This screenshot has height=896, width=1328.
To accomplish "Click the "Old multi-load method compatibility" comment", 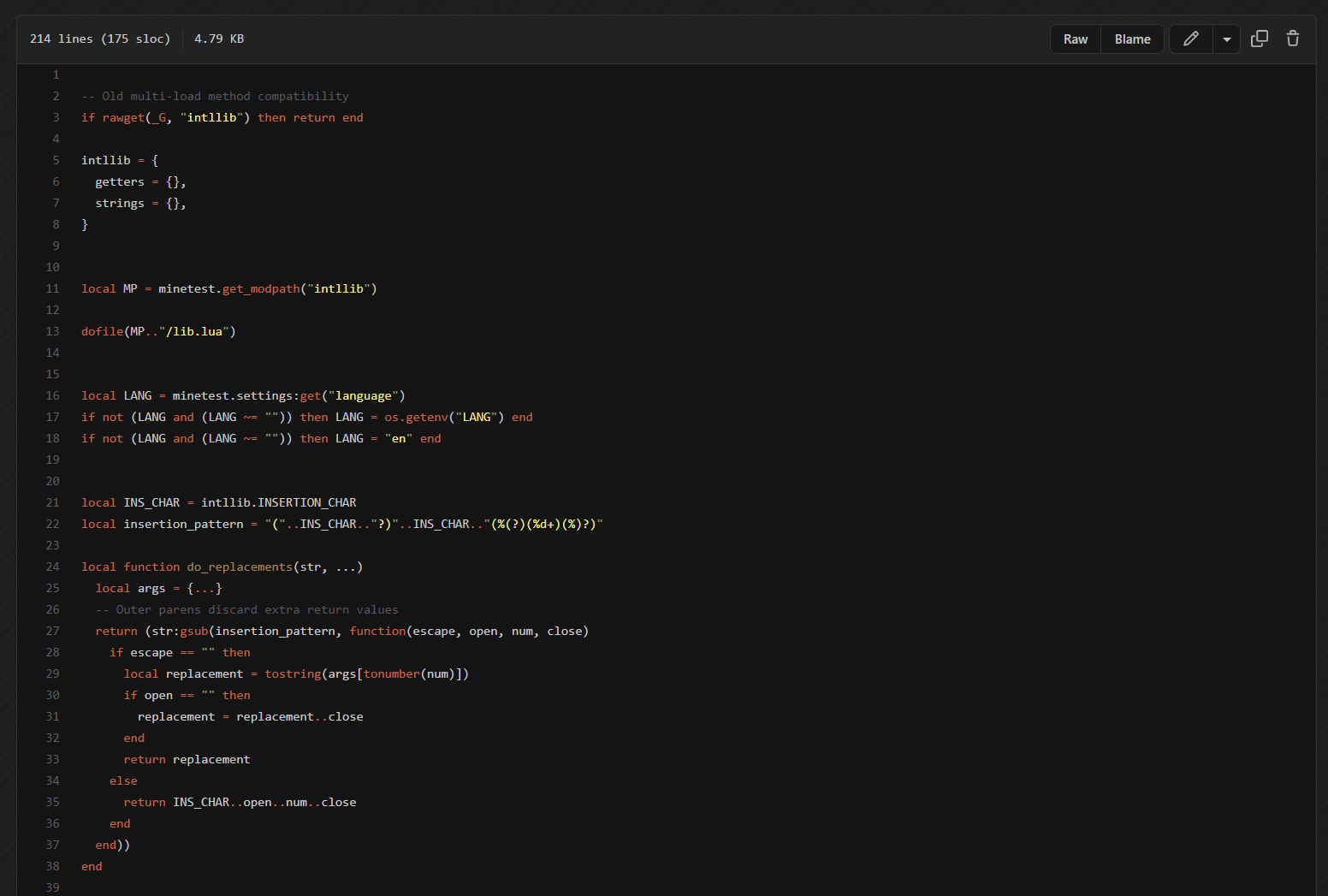I will 215,96.
